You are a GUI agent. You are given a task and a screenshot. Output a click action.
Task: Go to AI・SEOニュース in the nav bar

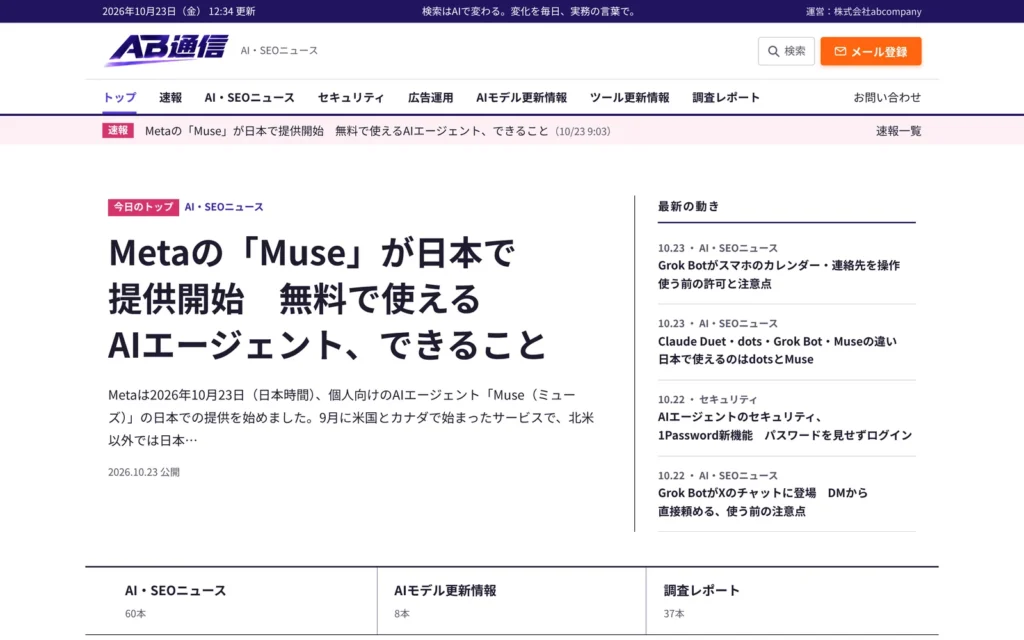(249, 97)
